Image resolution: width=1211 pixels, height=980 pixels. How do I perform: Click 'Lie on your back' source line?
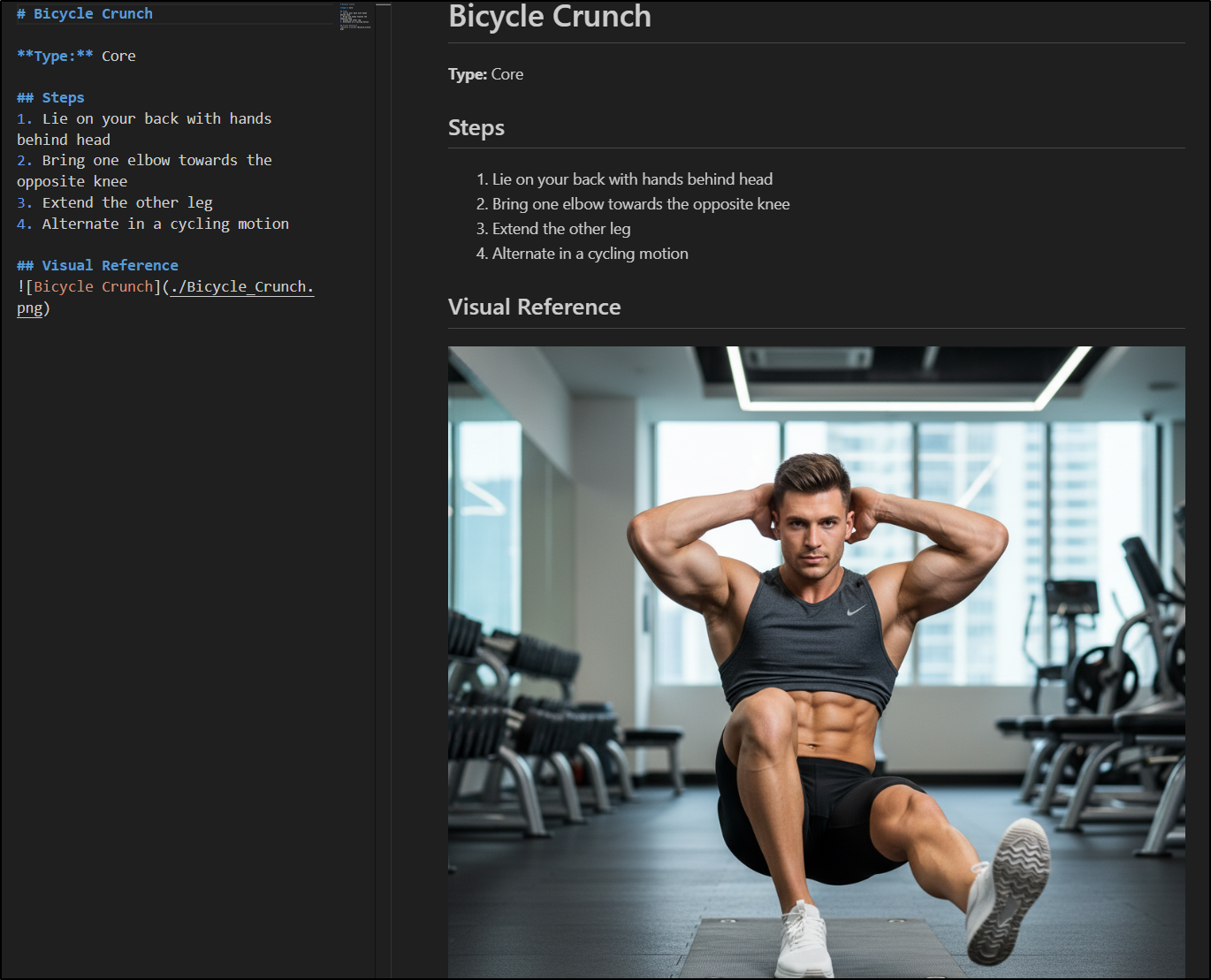point(156,119)
